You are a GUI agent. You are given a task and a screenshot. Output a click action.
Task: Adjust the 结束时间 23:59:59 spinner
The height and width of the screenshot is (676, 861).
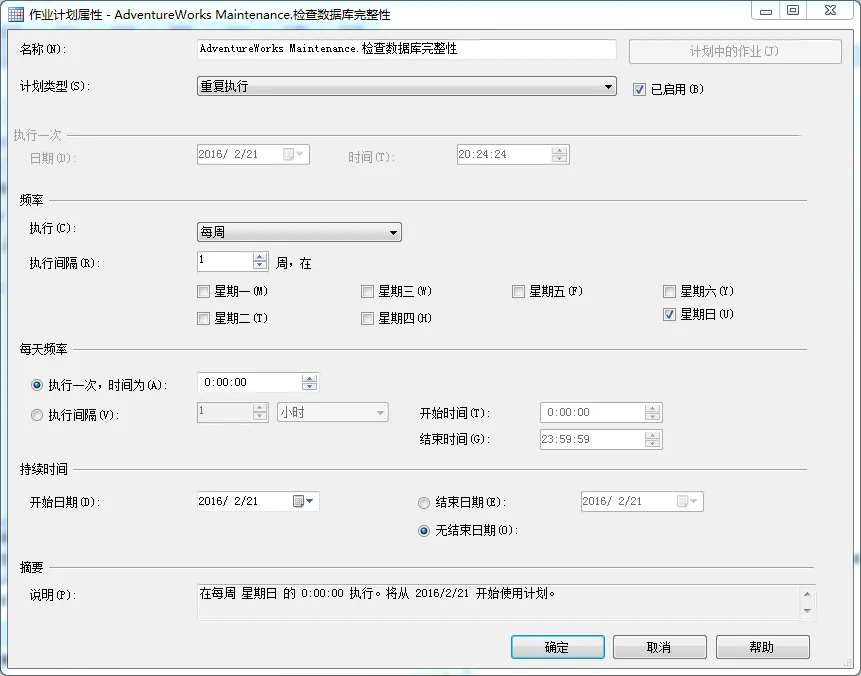point(652,439)
